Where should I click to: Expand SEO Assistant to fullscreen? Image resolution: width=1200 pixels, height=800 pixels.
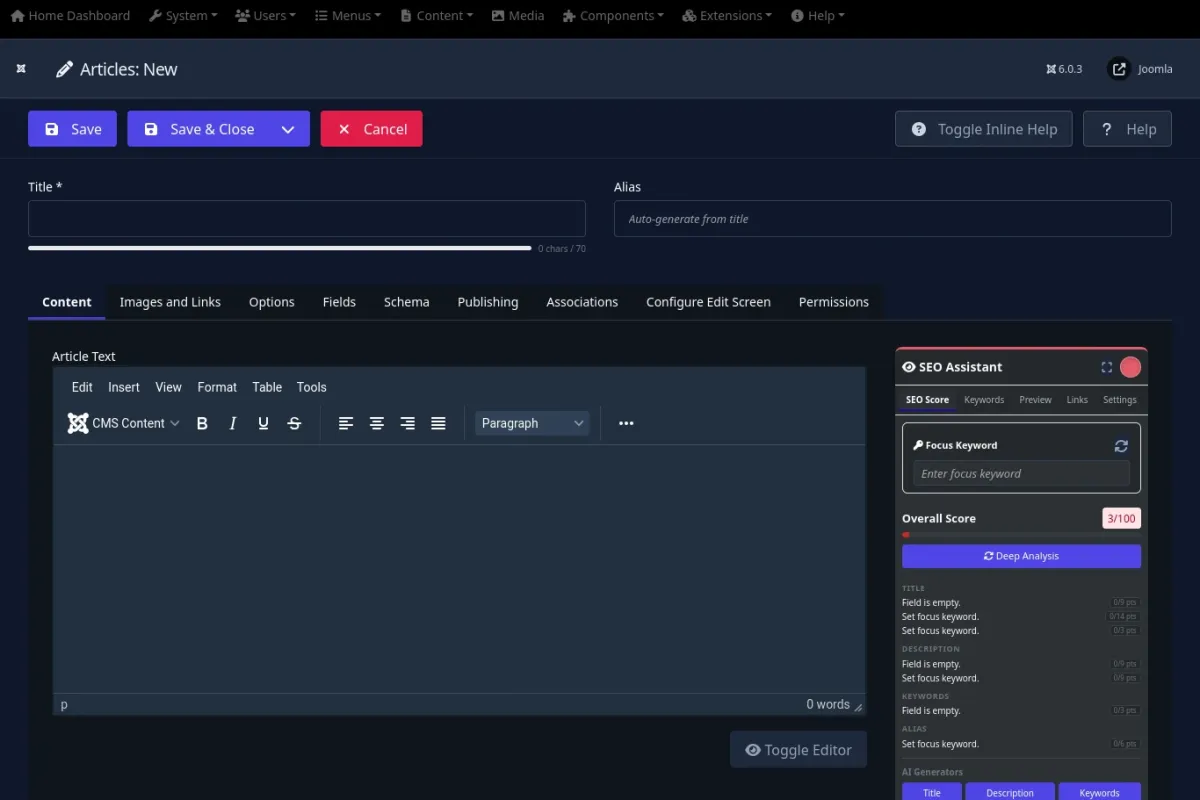point(1106,367)
